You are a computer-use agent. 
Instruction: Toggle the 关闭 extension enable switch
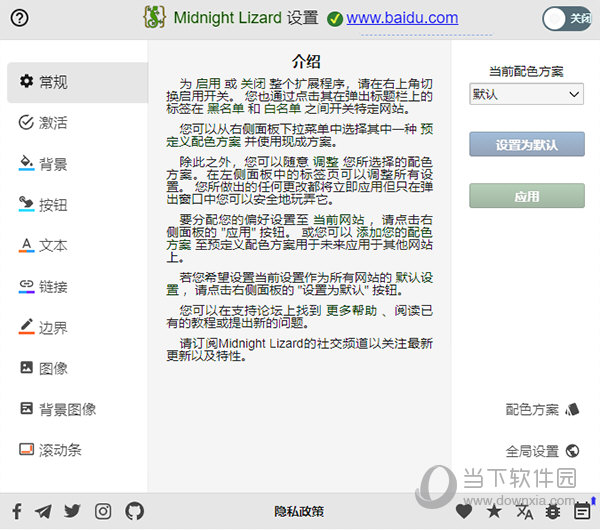(567, 18)
